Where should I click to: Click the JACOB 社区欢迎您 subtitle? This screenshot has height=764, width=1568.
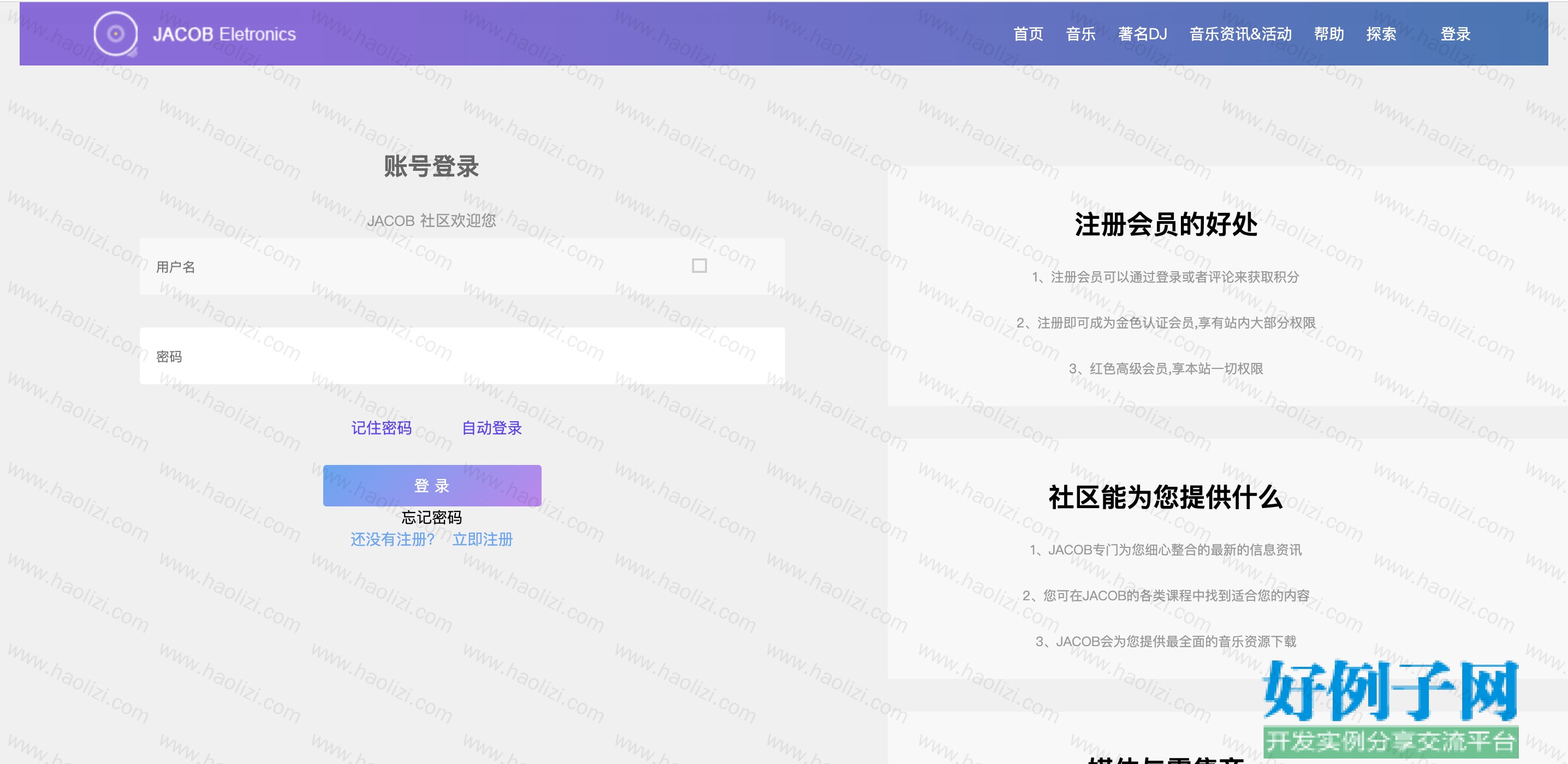coord(431,221)
